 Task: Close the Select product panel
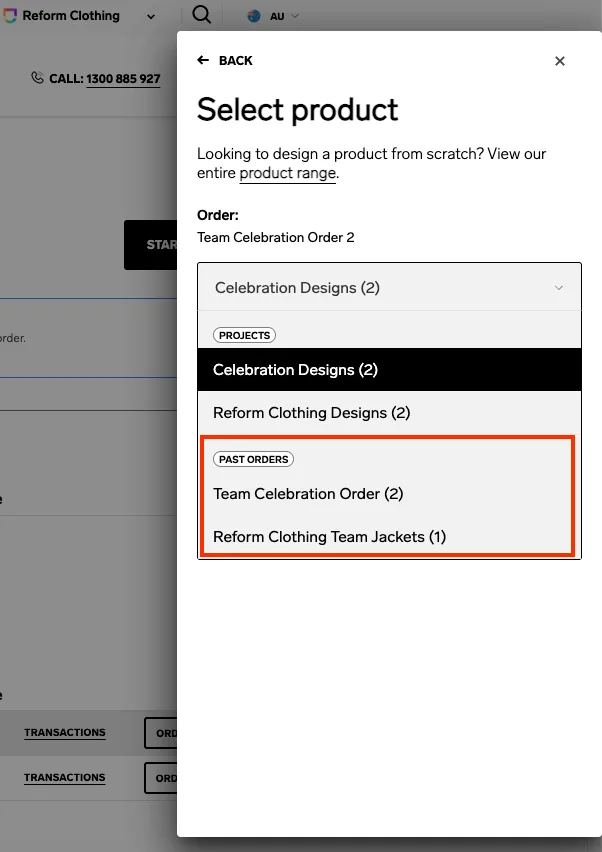(560, 61)
